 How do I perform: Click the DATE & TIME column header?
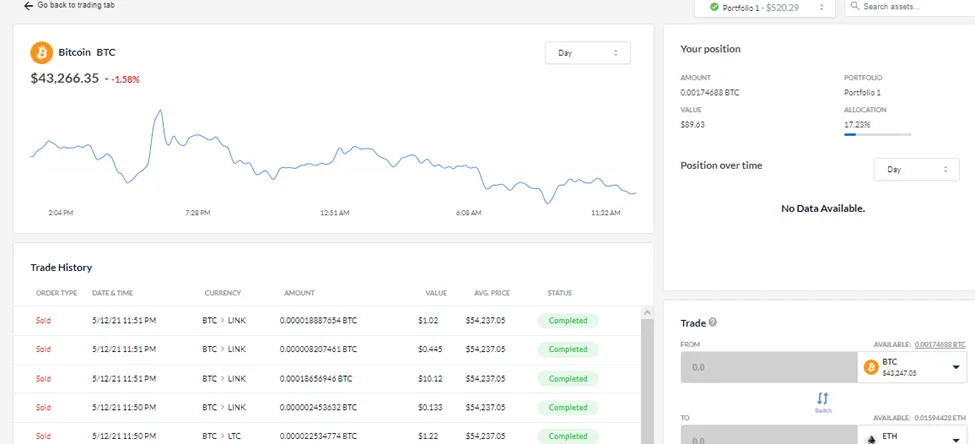pyautogui.click(x=113, y=293)
